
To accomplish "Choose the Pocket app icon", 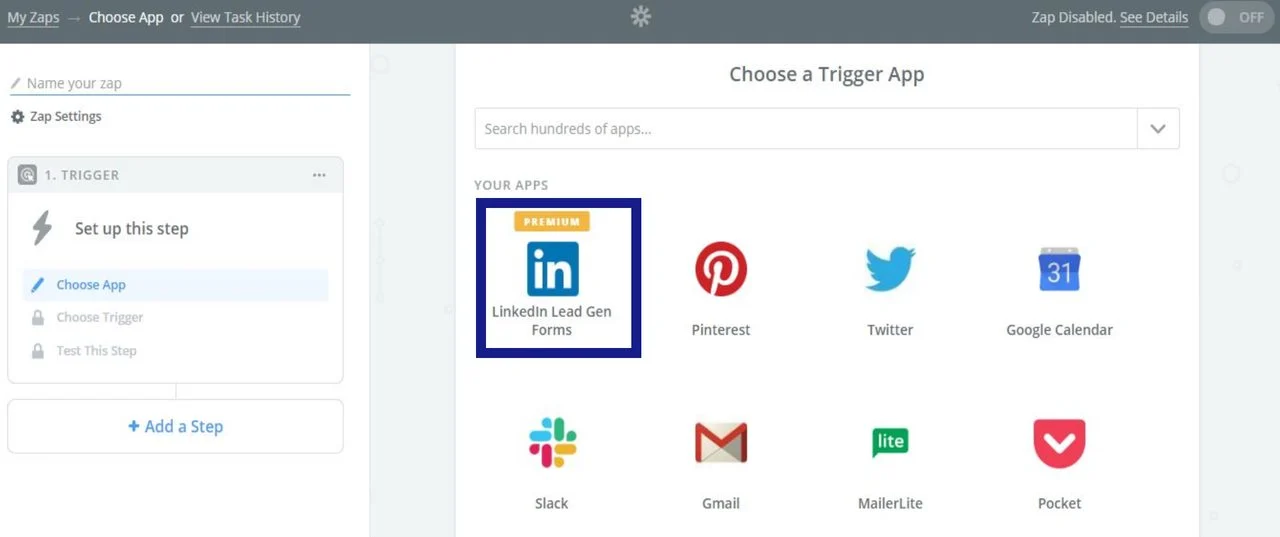I will pos(1059,443).
